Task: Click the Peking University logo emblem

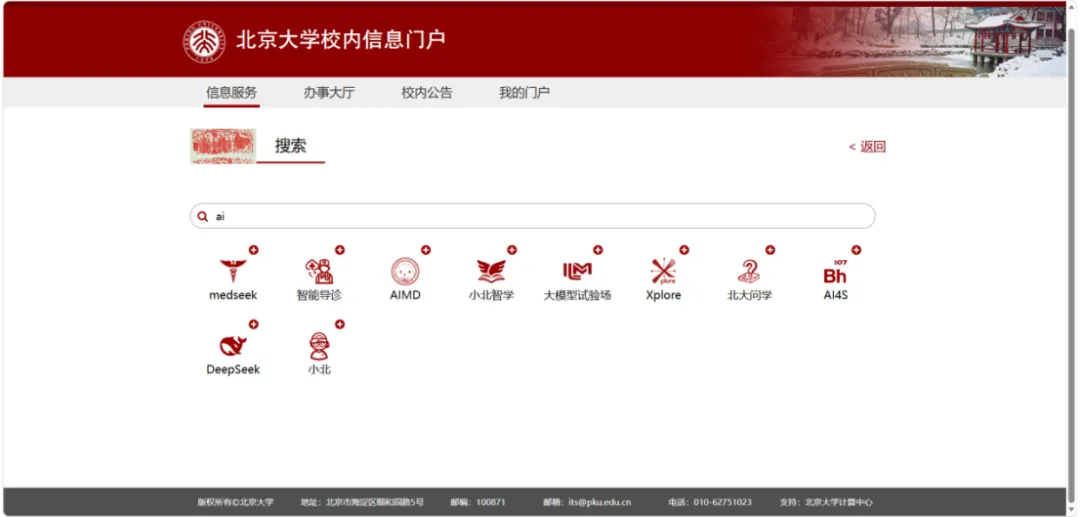Action: tap(204, 41)
